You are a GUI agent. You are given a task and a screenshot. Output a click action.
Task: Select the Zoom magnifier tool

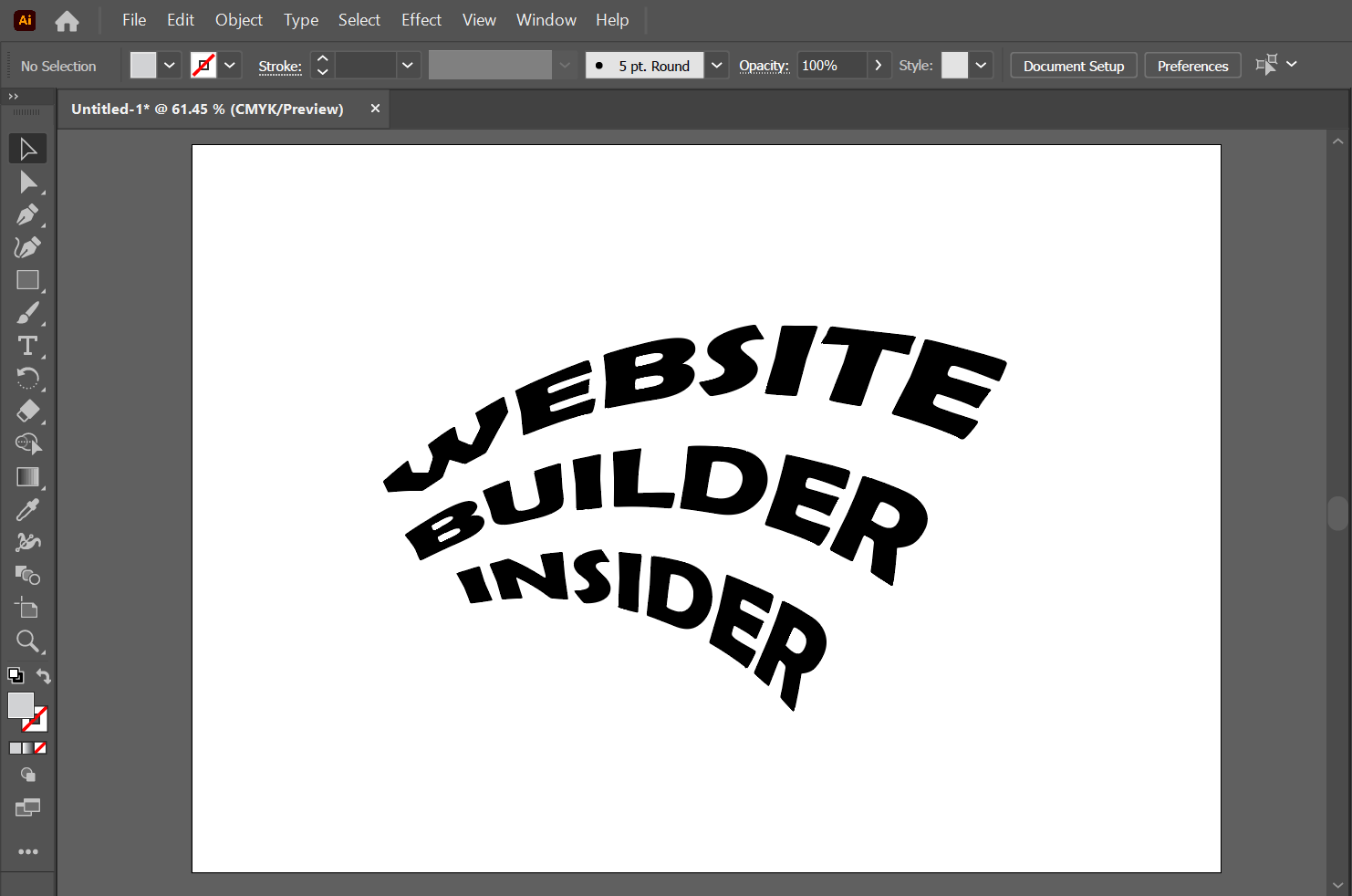click(x=27, y=641)
